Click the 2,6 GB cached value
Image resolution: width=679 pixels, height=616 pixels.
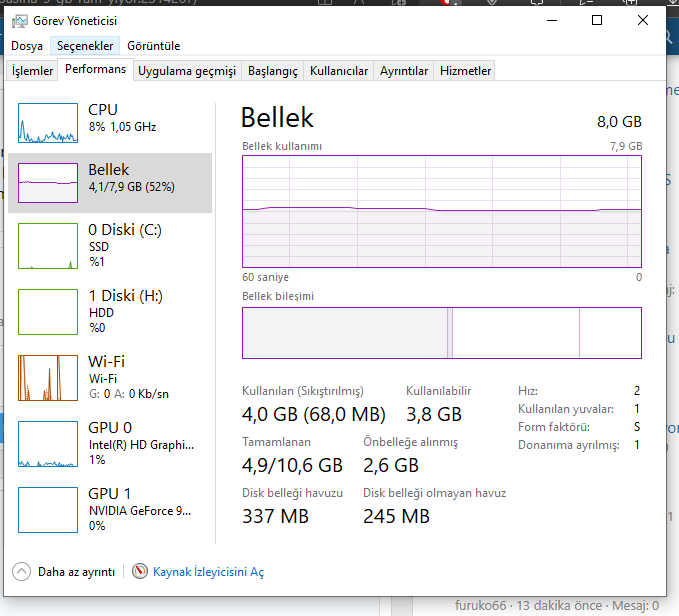tap(391, 465)
